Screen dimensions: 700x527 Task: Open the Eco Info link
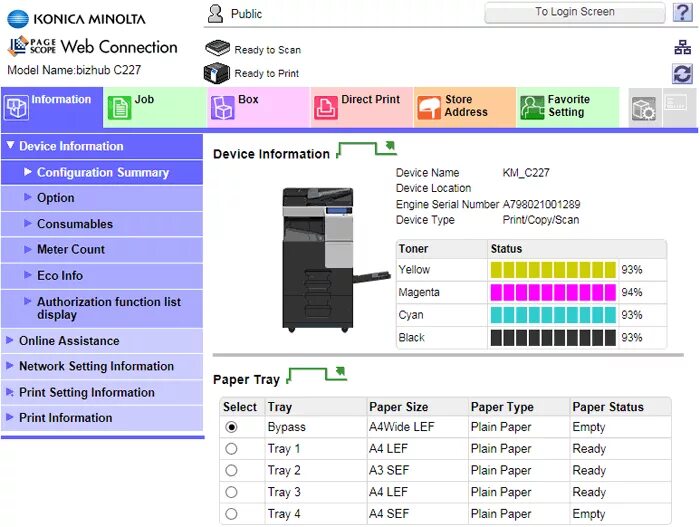pos(102,276)
